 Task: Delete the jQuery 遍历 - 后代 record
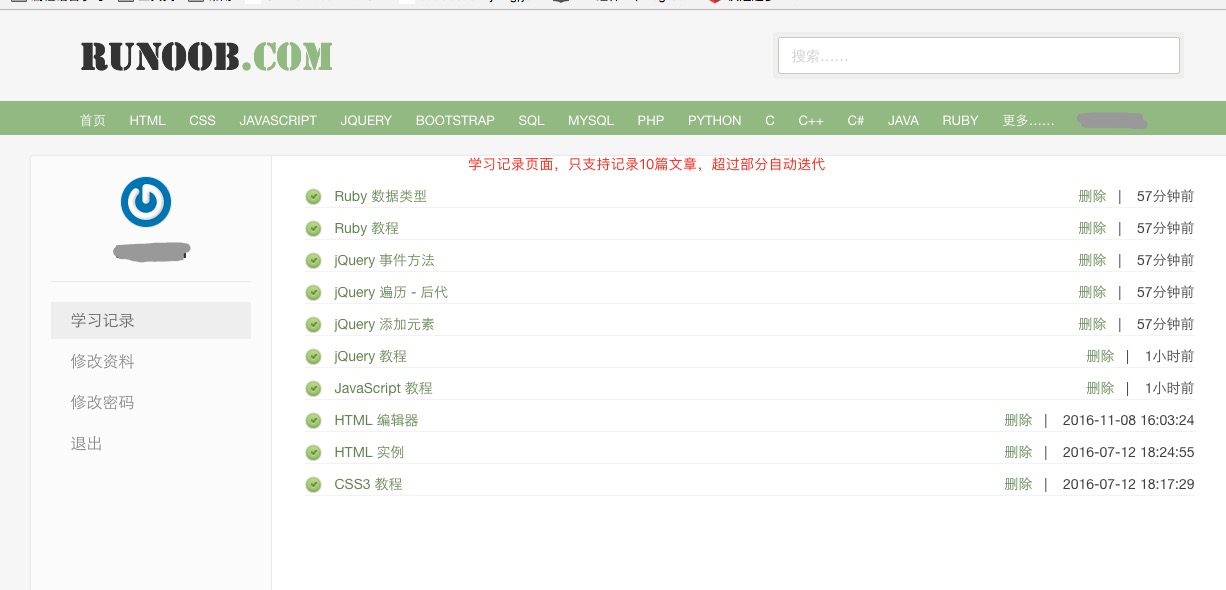1092,292
